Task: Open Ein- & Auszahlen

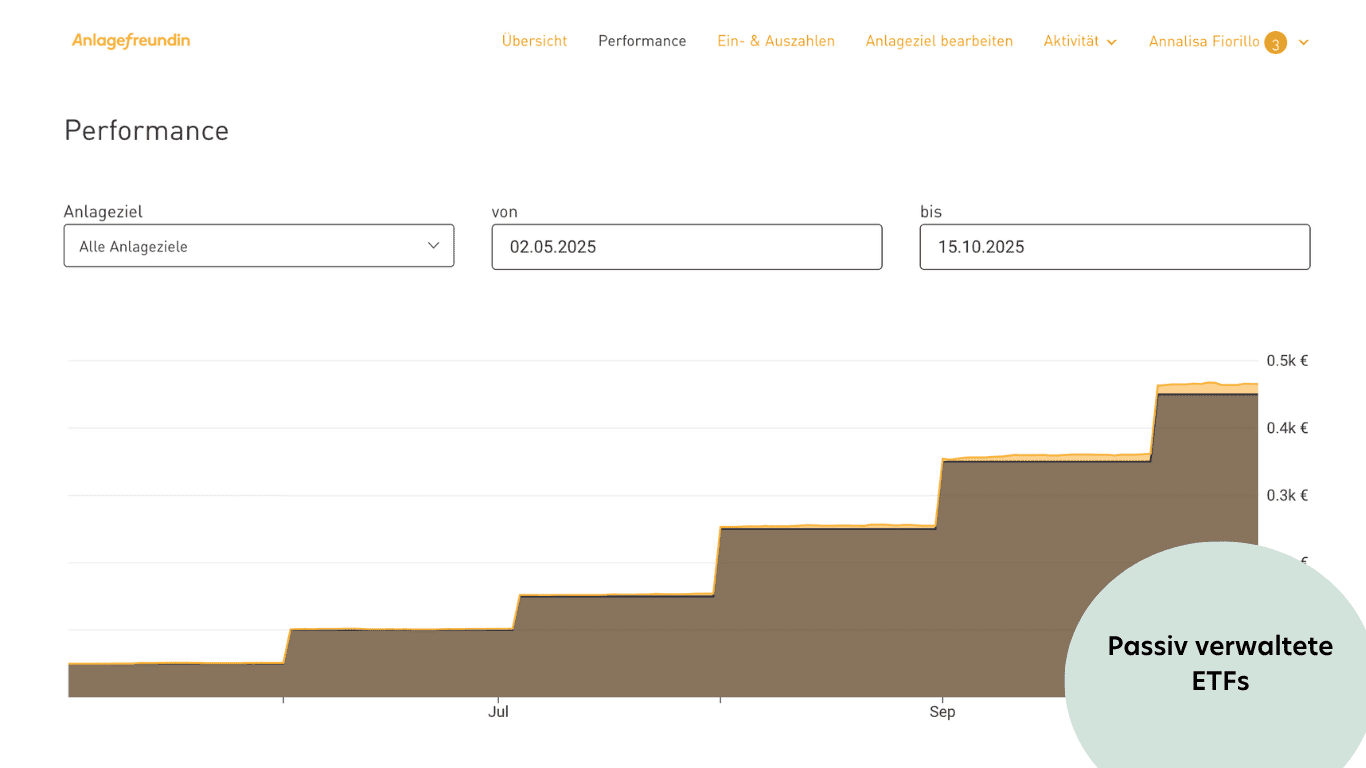Action: pyautogui.click(x=775, y=41)
